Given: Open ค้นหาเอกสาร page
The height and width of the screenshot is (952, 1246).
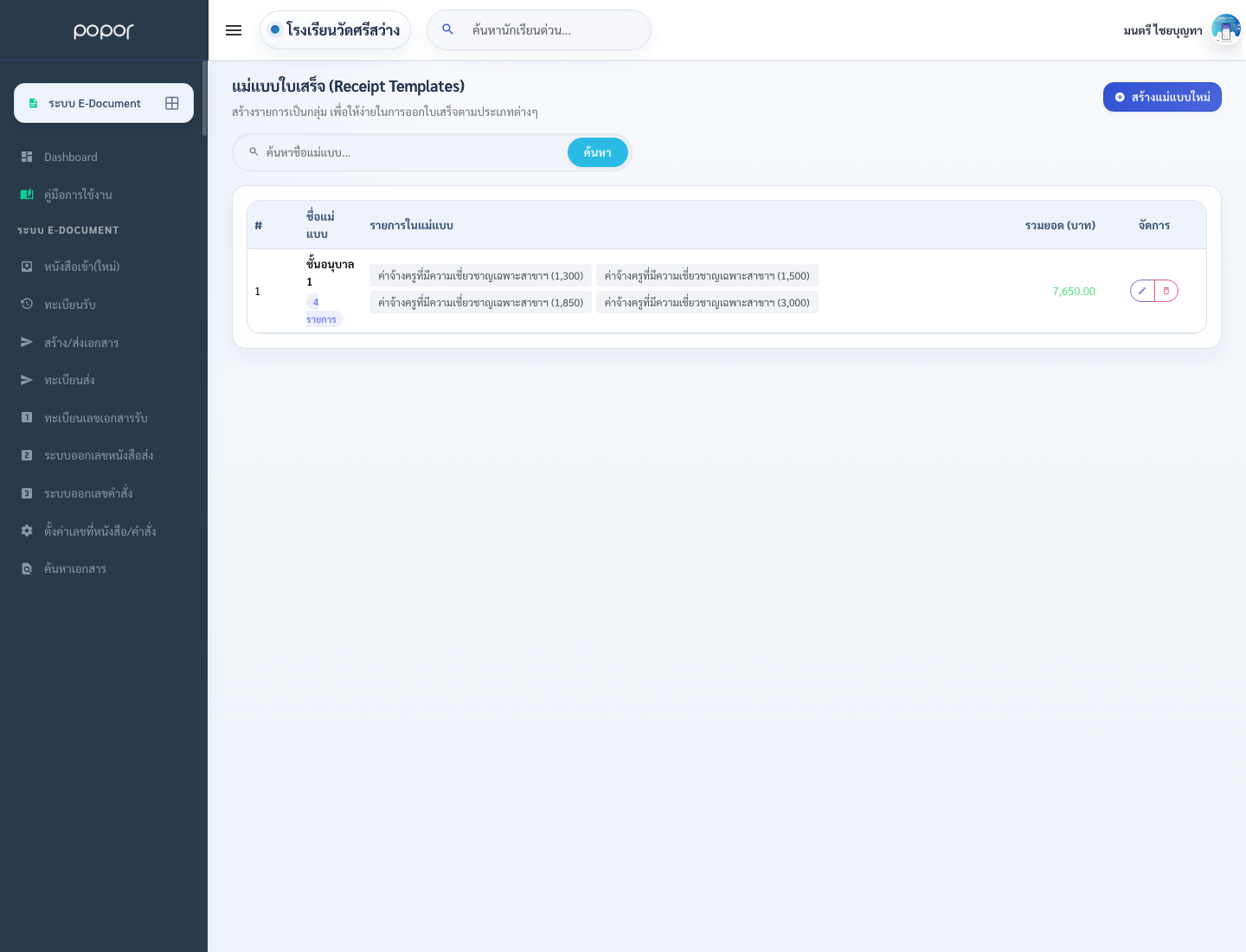Looking at the screenshot, I should pos(104,569).
